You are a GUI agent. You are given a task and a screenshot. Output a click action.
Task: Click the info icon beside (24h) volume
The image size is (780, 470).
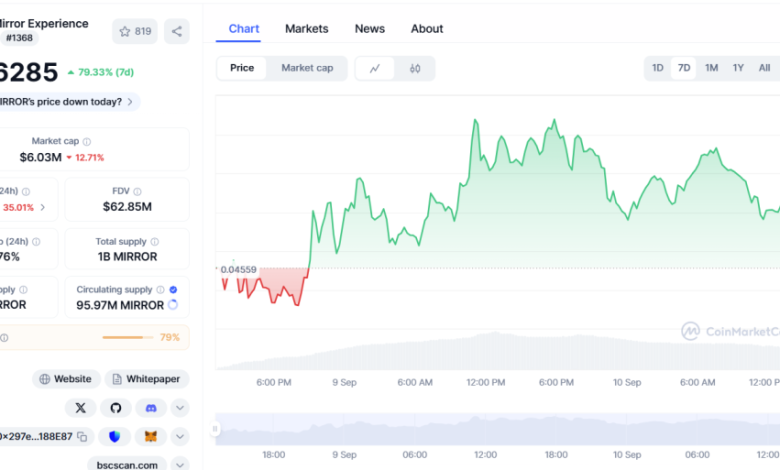click(26, 191)
